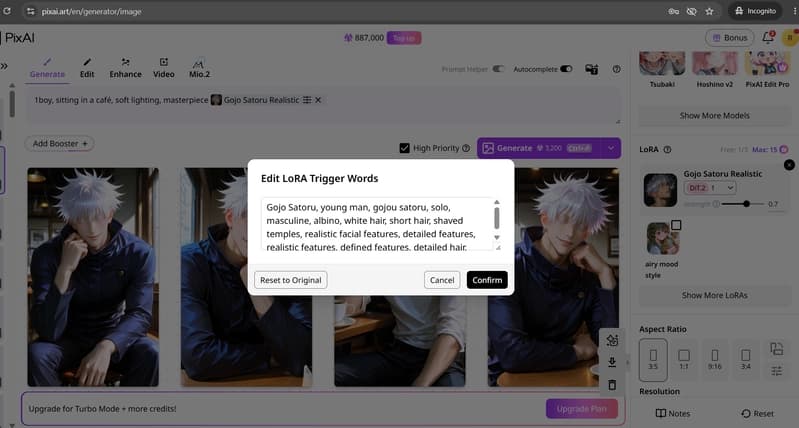Open the notifications bell
The width and height of the screenshot is (799, 428).
pos(767,37)
